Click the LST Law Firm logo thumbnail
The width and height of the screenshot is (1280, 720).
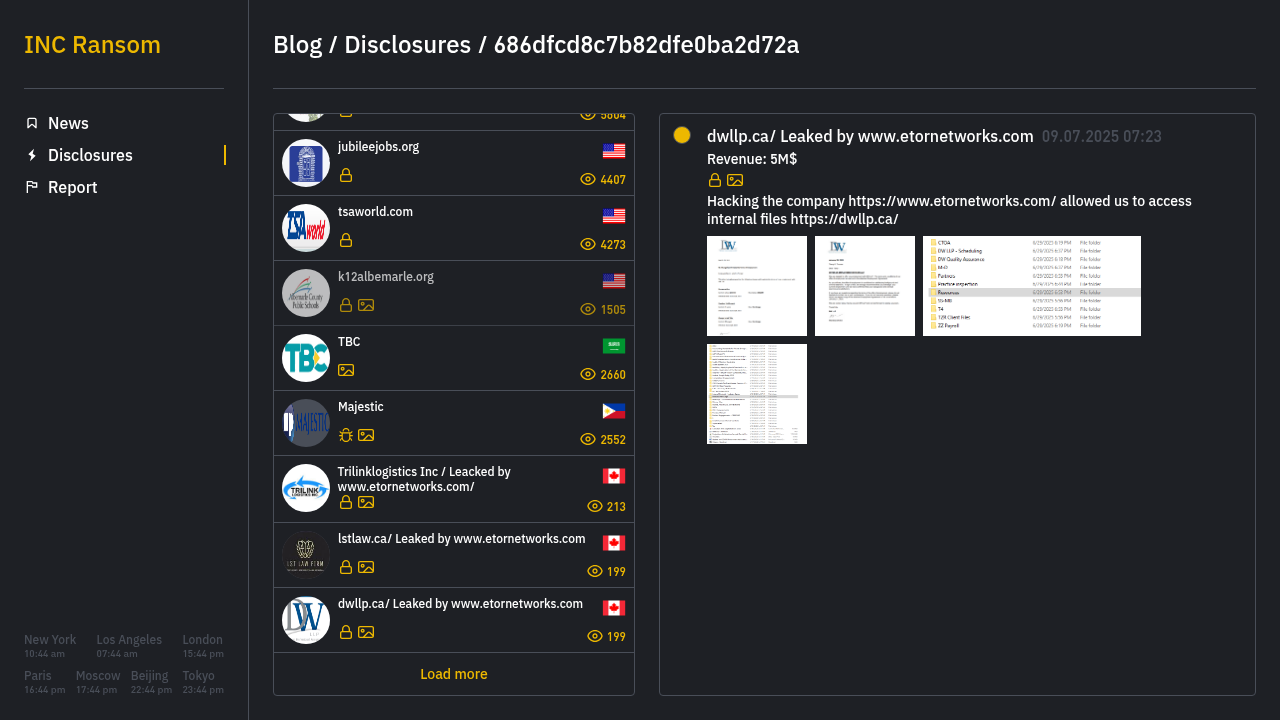click(306, 555)
